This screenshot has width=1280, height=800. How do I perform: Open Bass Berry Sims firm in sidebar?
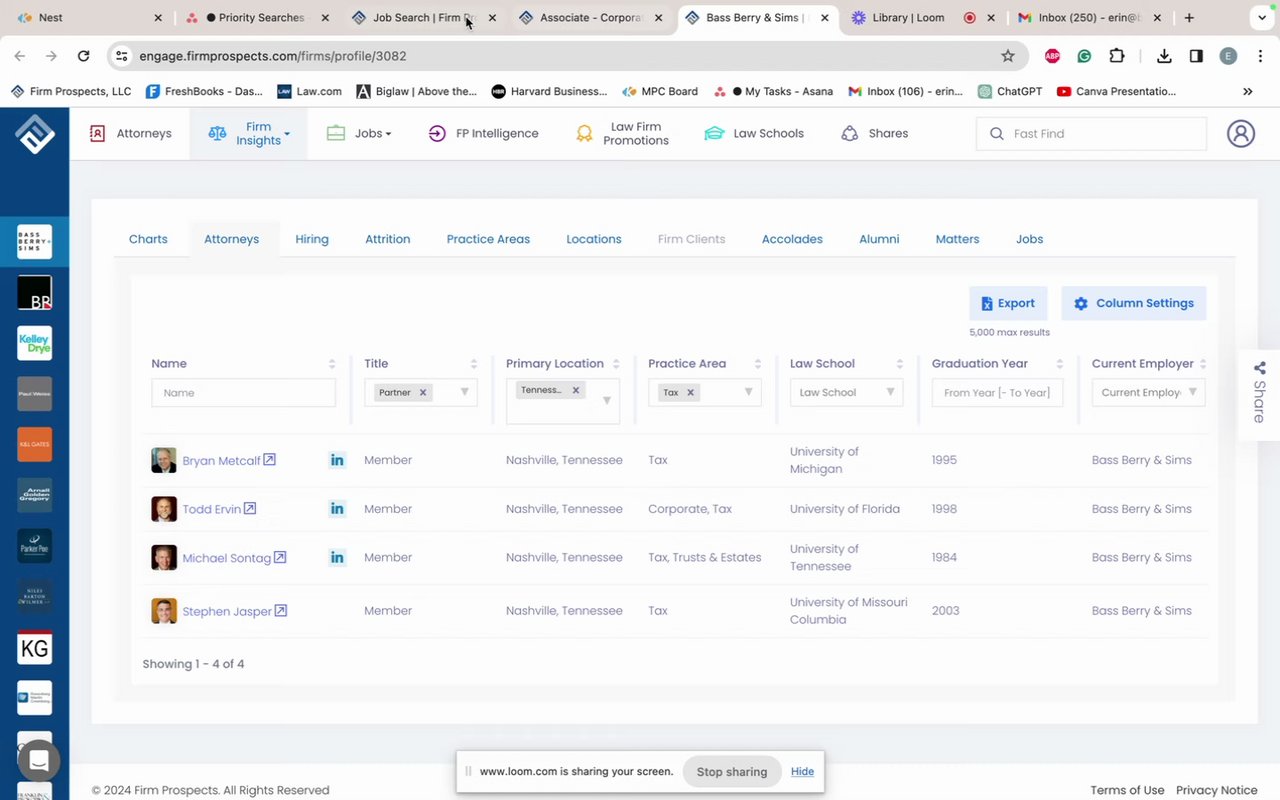[x=34, y=242]
